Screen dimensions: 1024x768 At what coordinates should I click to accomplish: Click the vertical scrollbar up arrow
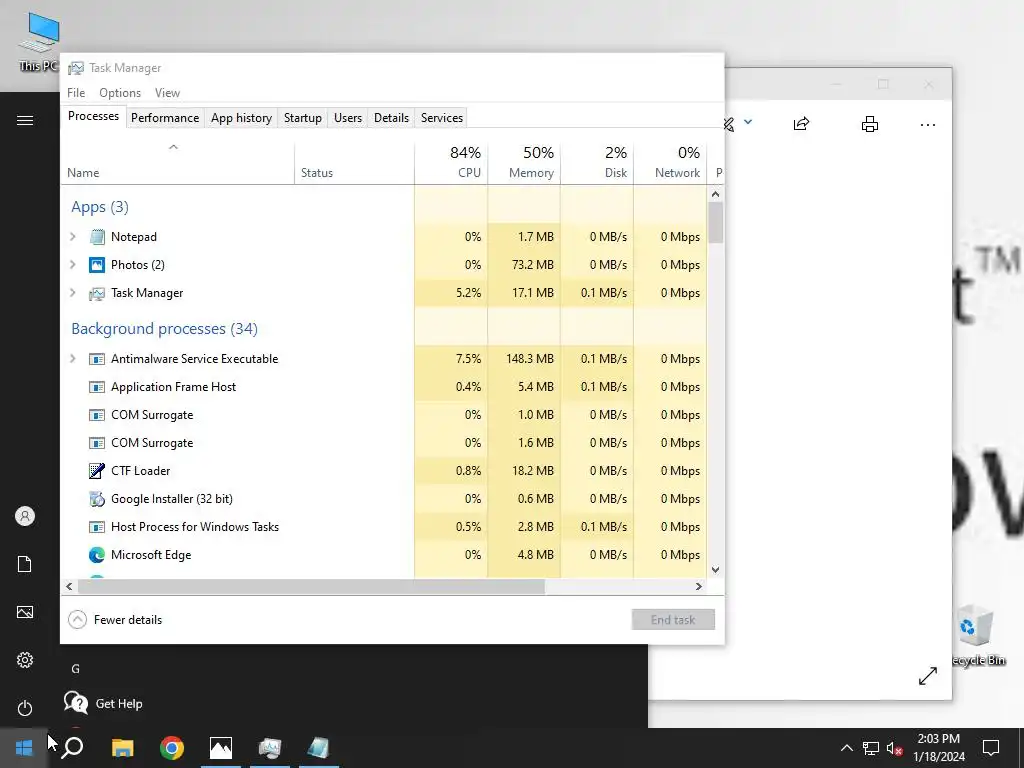[x=715, y=194]
